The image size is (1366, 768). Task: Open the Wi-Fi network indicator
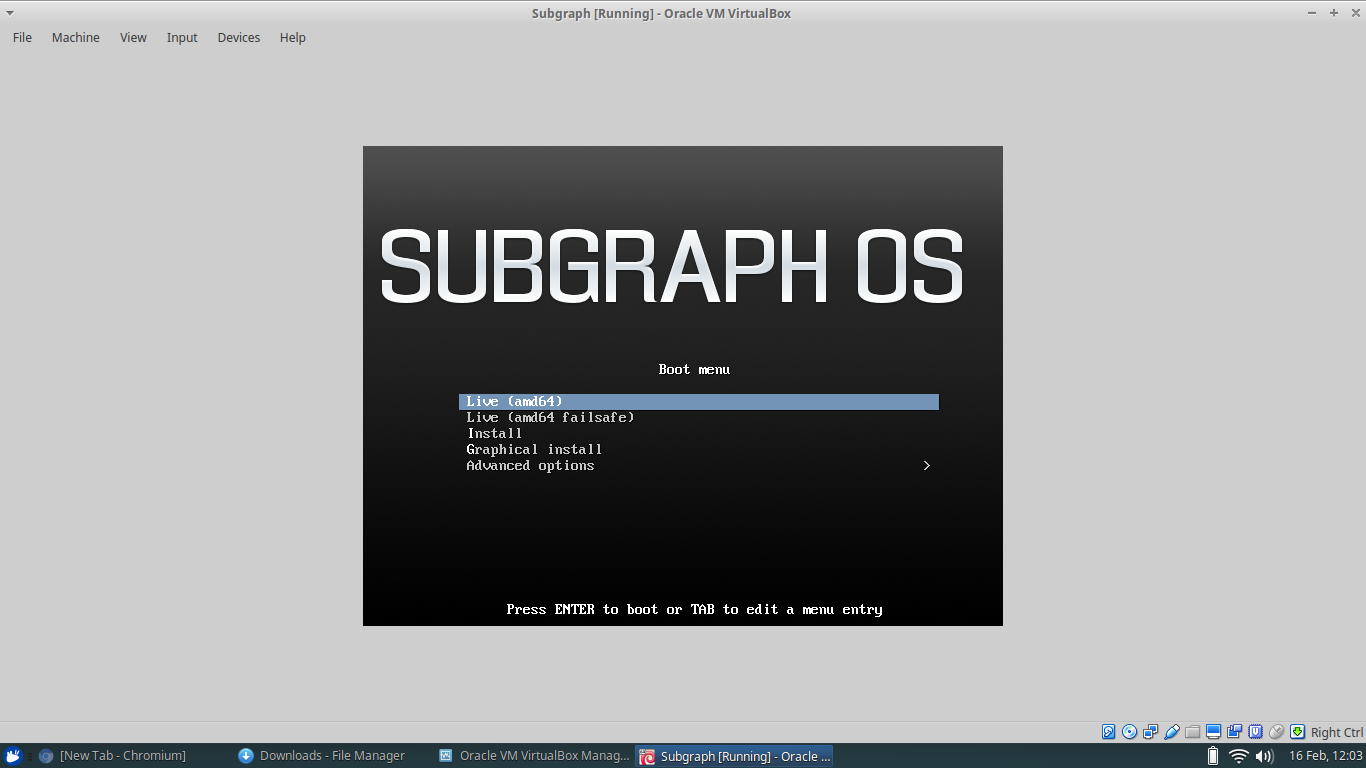tap(1239, 756)
